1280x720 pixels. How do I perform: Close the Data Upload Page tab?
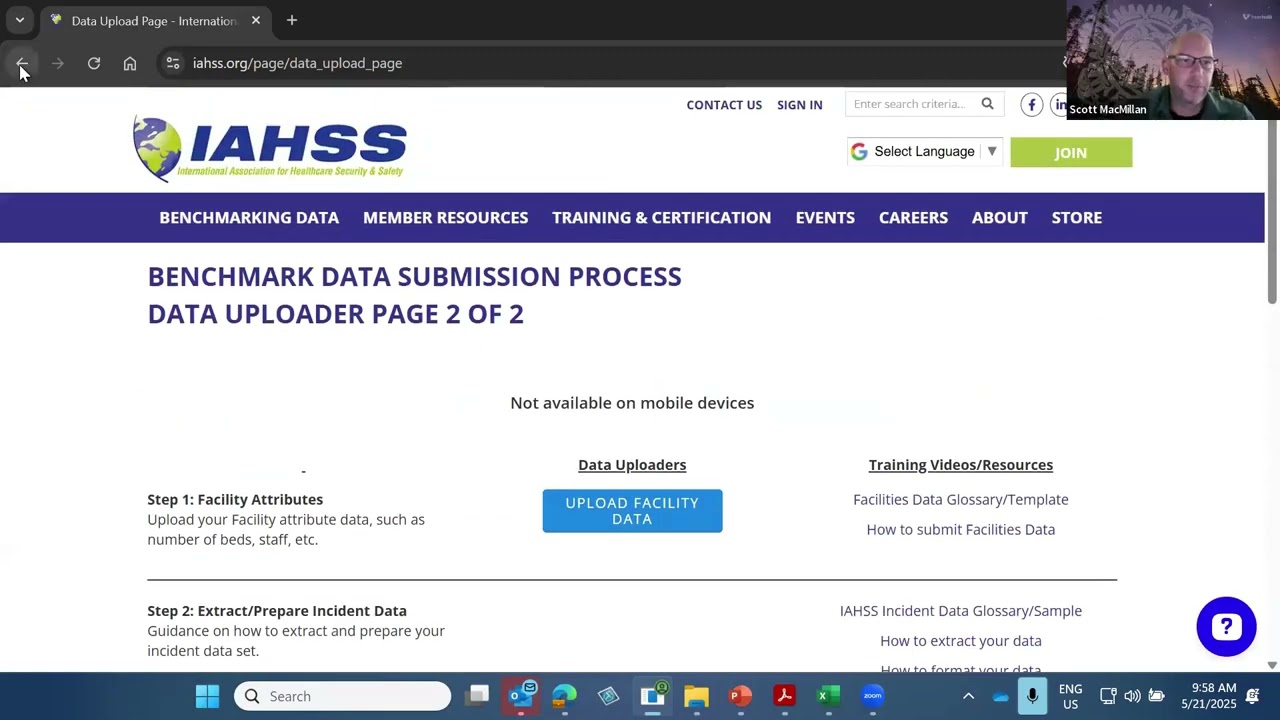click(x=256, y=20)
